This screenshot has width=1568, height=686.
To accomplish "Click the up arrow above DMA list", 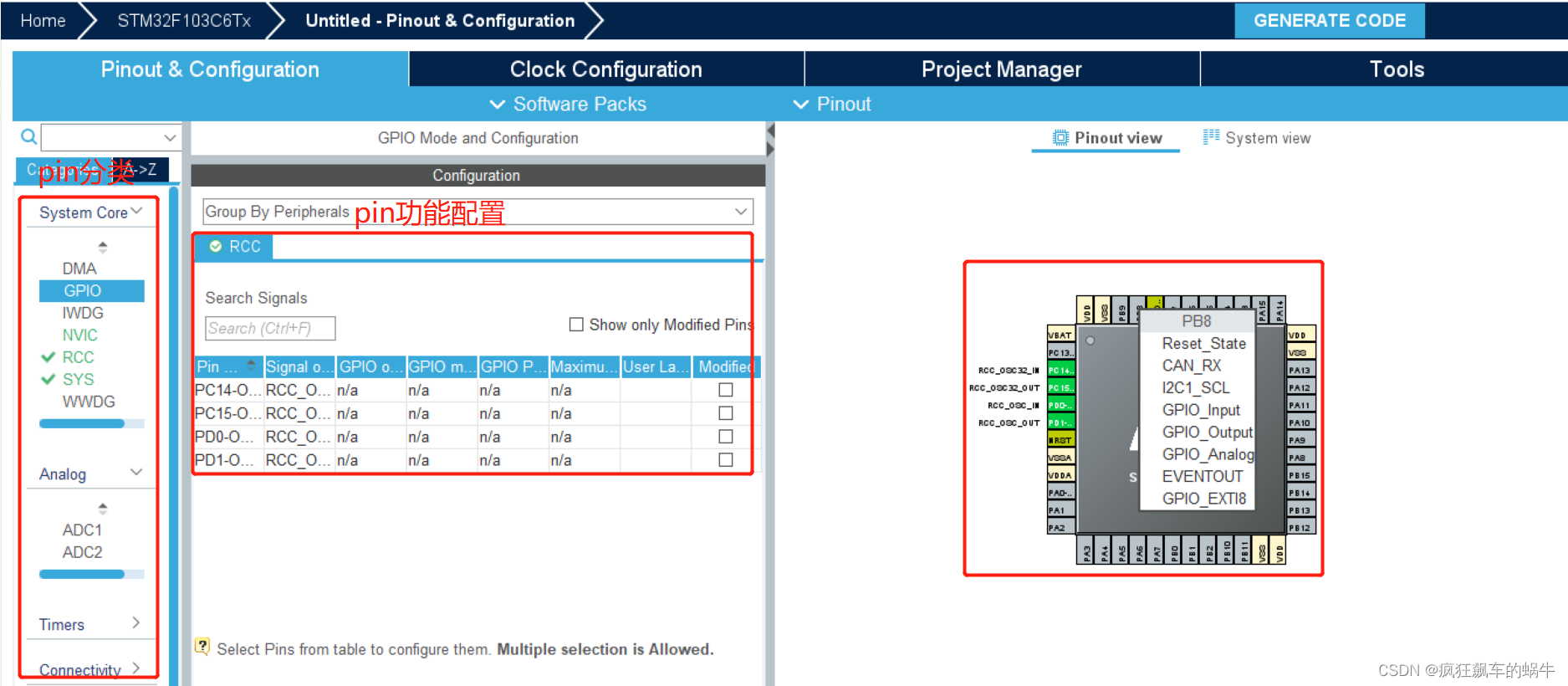I will click(103, 247).
